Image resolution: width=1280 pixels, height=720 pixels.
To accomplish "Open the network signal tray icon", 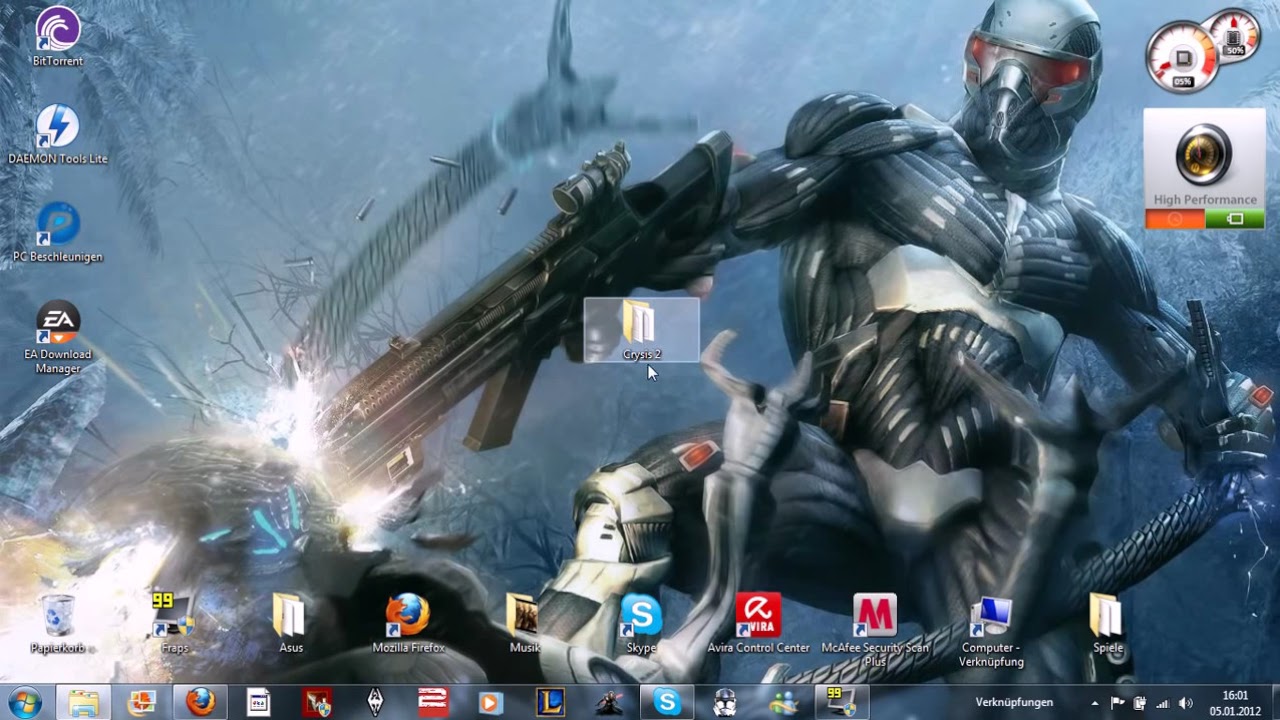I will [1163, 703].
